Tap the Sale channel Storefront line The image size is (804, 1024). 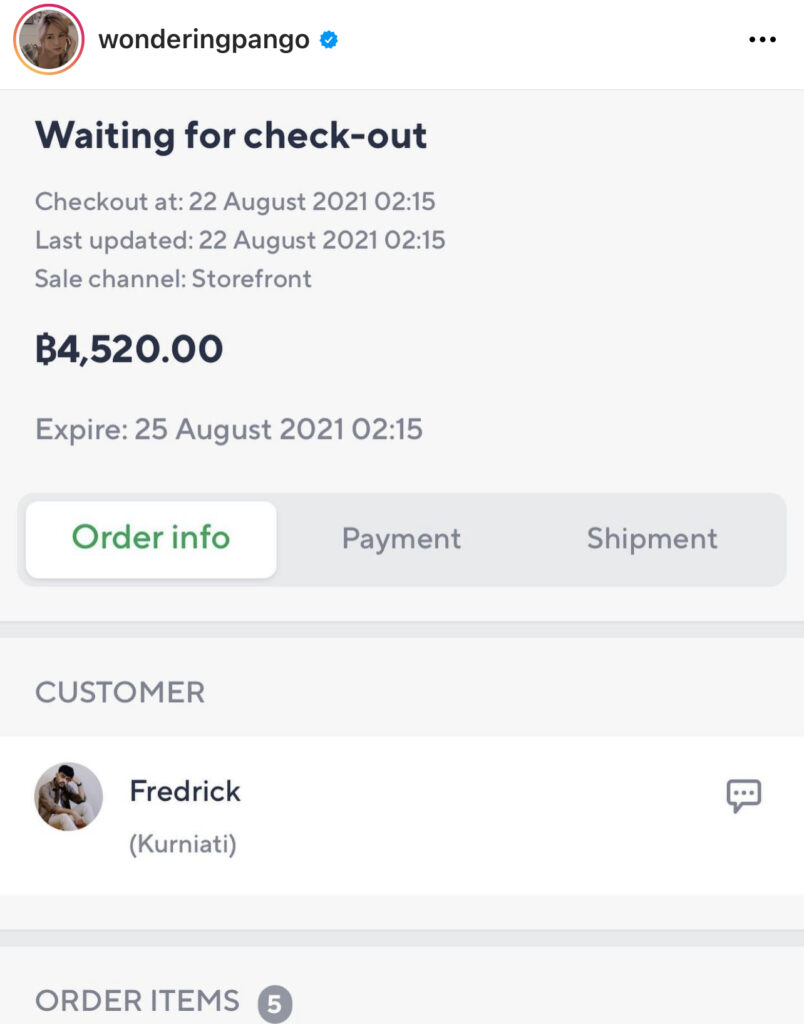173,279
